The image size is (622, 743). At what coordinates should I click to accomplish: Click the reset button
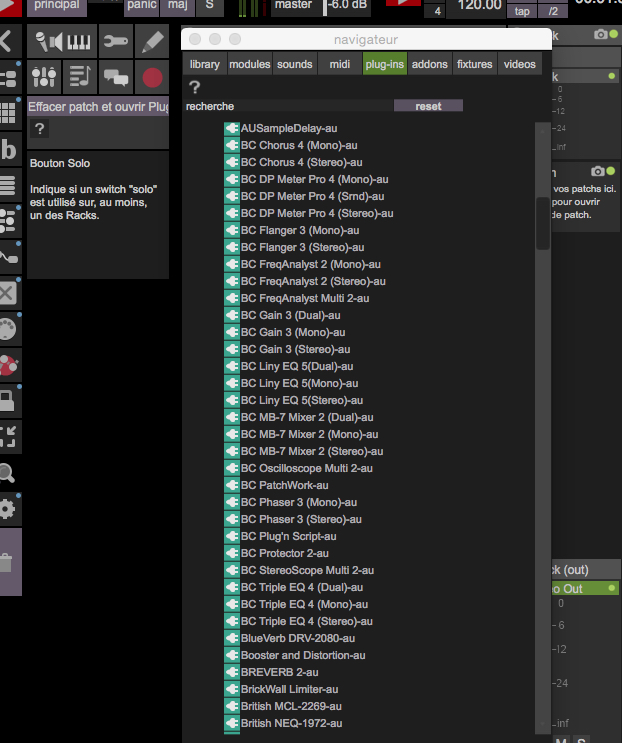(x=428, y=106)
